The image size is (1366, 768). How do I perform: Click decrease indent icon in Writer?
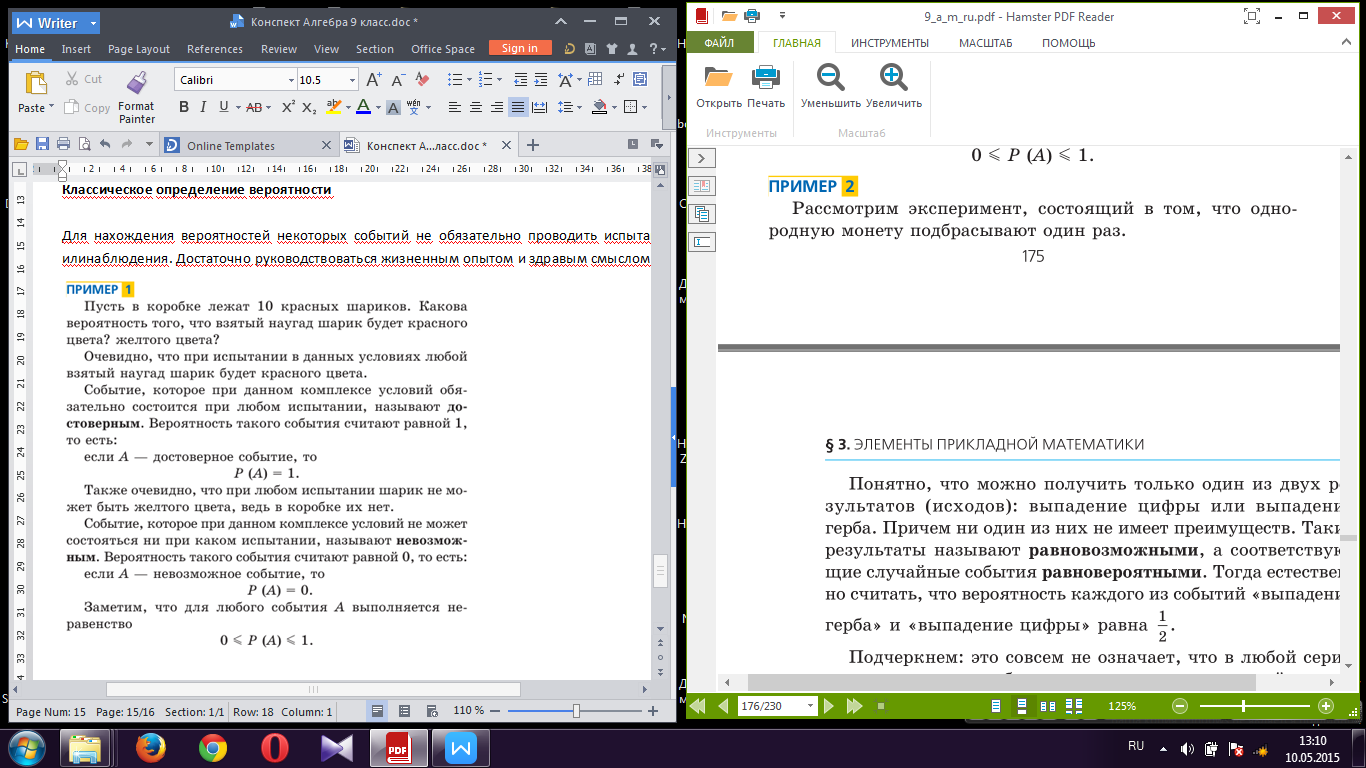click(520, 80)
